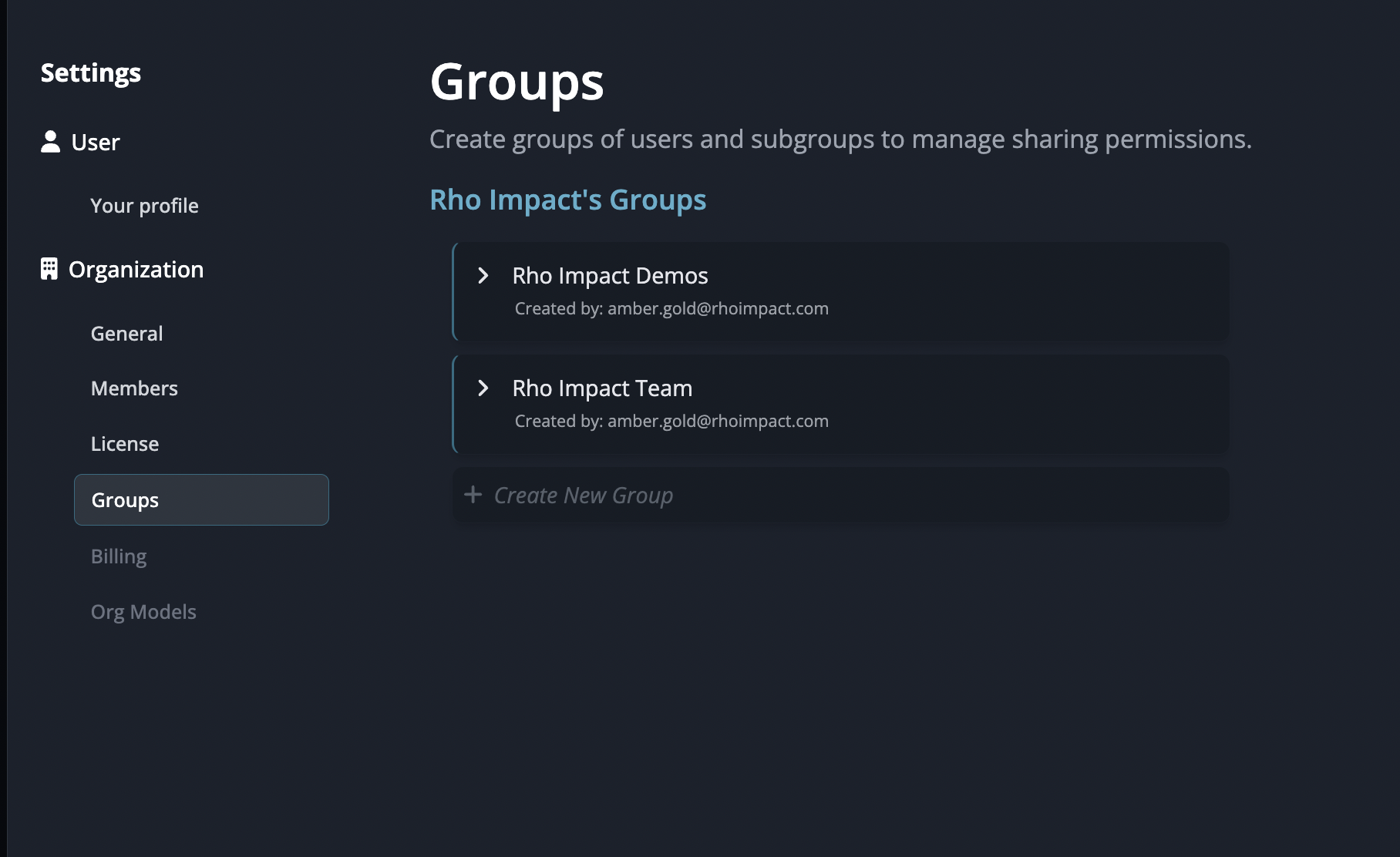Click the Organization section label

[136, 270]
